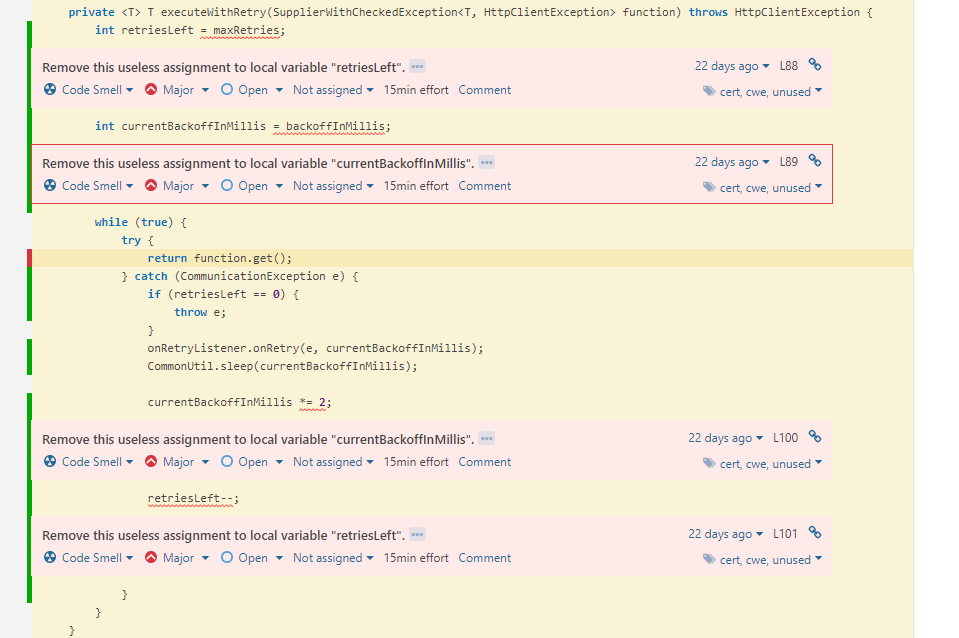Change Major severity on the L89 issue

pos(177,186)
